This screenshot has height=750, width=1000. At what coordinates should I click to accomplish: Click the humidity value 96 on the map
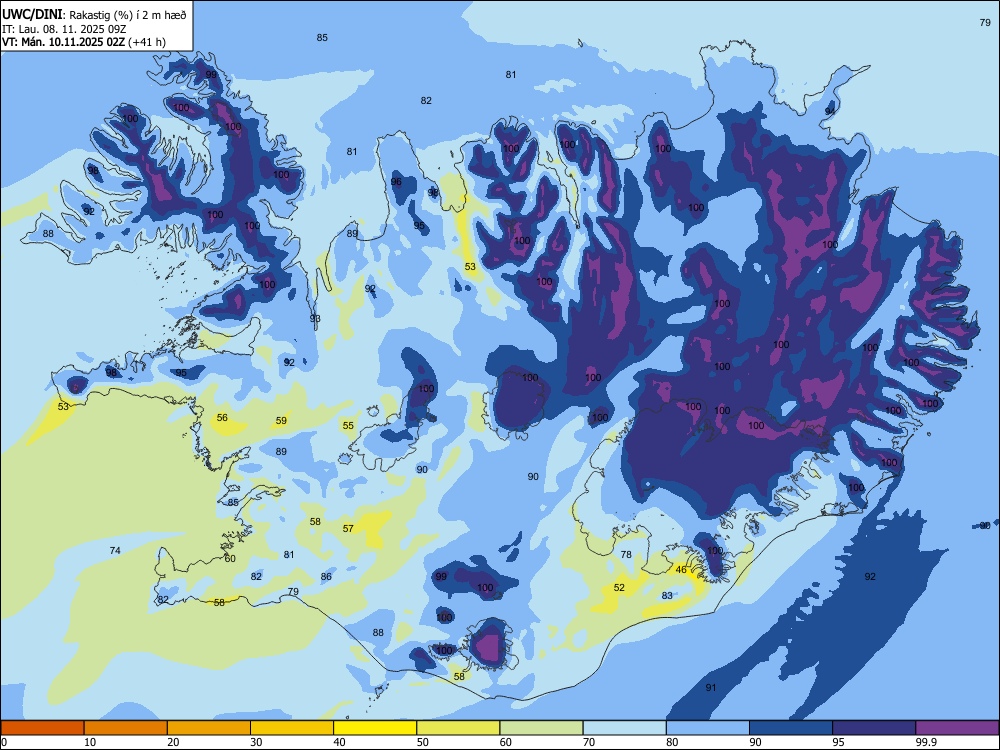(396, 182)
